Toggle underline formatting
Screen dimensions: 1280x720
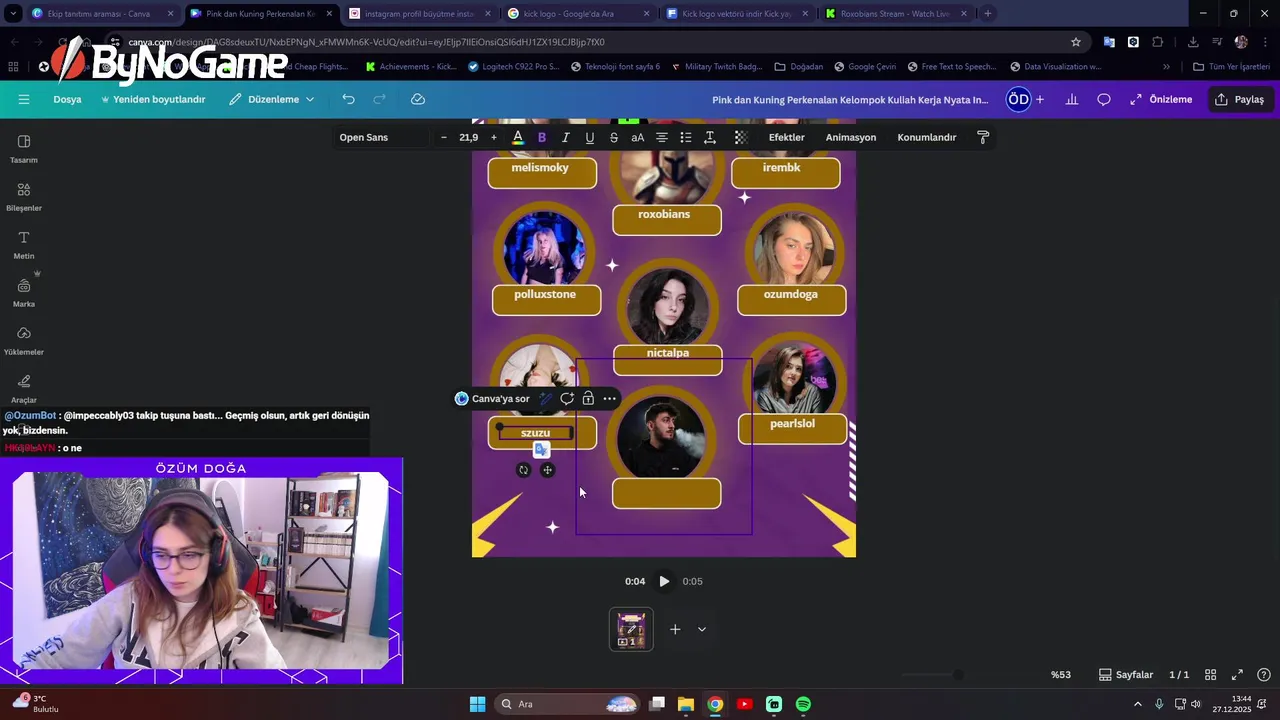click(590, 137)
